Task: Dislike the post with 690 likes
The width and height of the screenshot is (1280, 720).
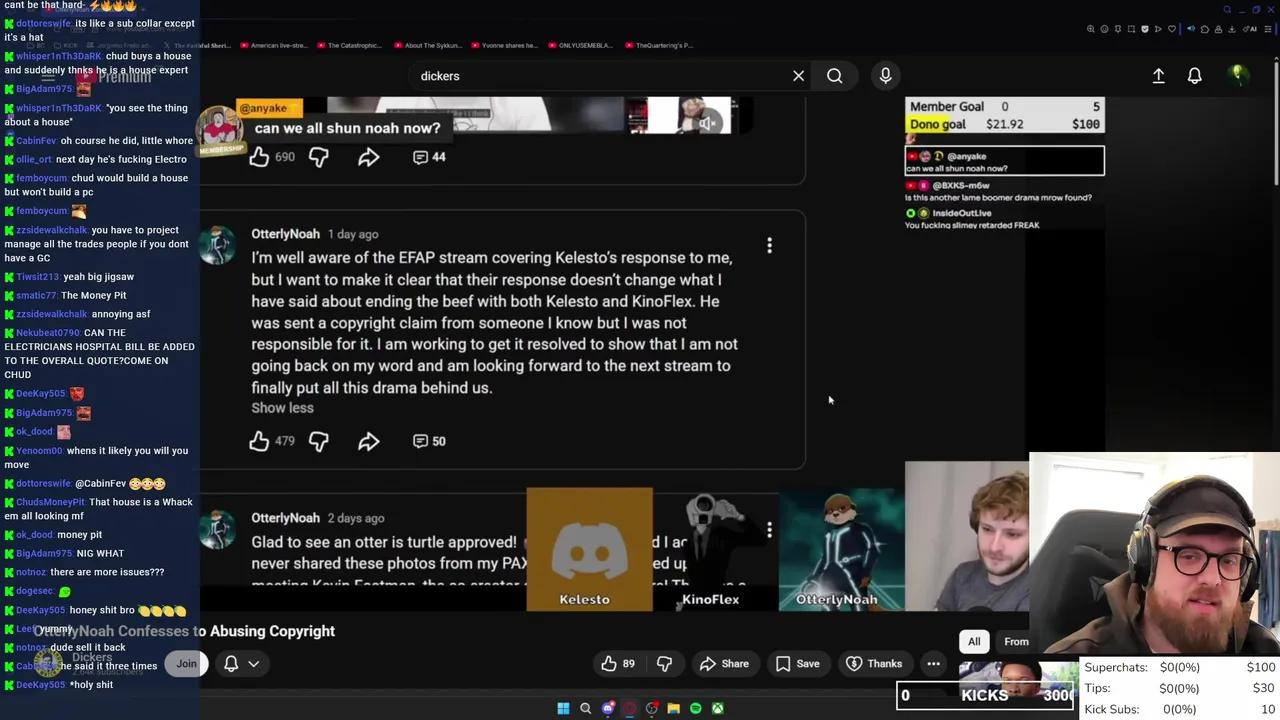Action: pos(318,157)
